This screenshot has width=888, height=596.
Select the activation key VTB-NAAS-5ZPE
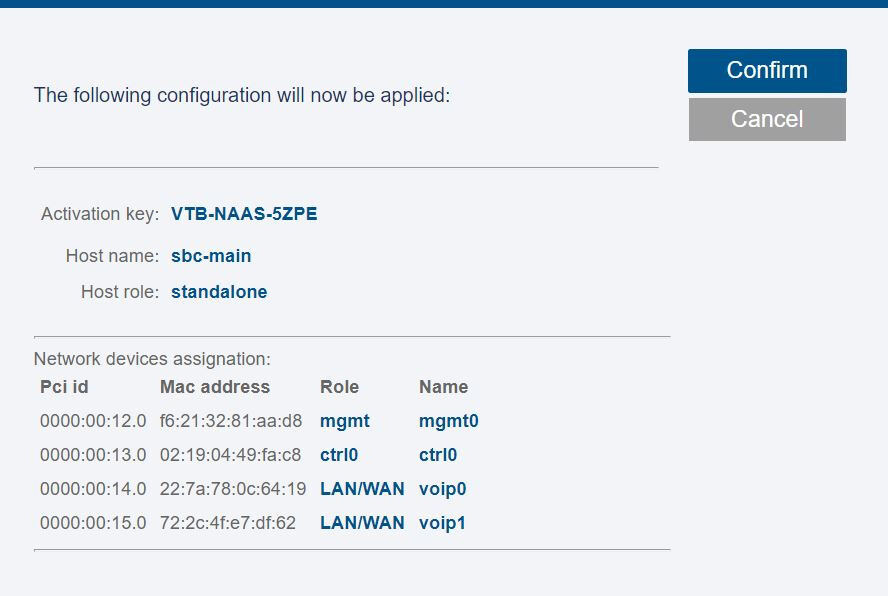[x=244, y=214]
